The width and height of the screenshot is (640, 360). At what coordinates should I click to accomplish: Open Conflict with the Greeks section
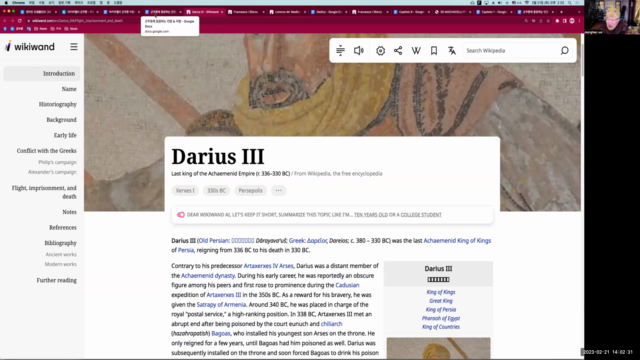tap(47, 151)
